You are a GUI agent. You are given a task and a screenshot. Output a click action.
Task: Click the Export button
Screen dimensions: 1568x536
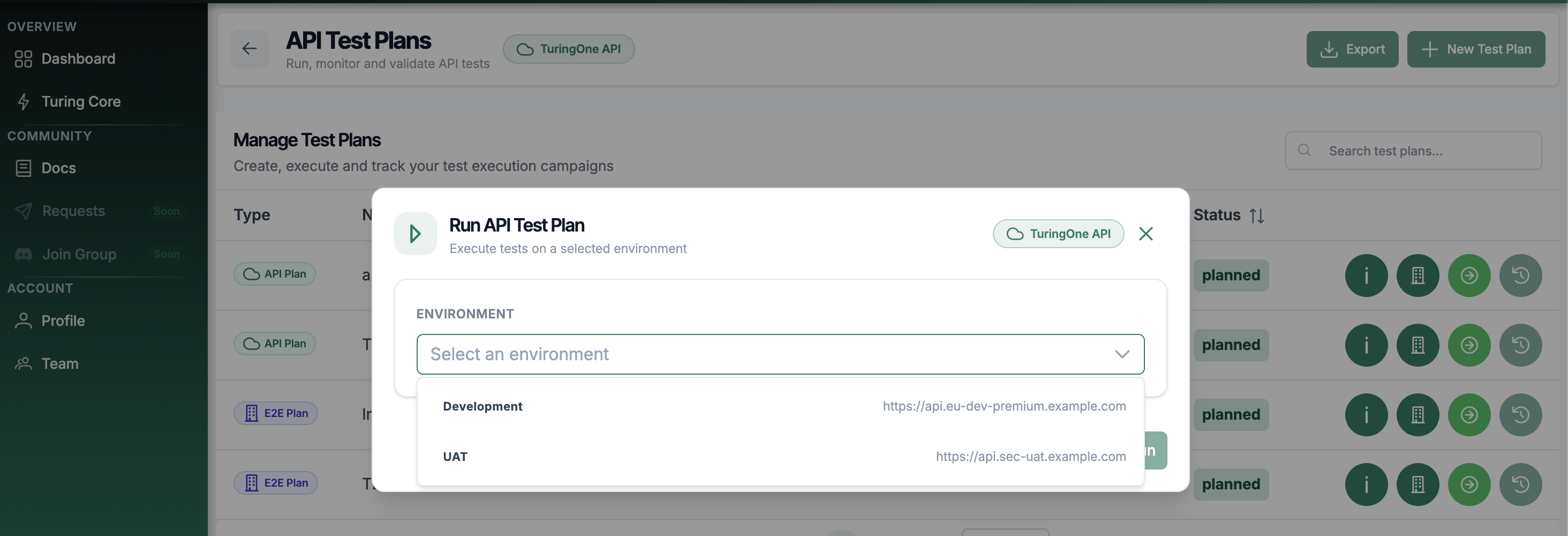1351,49
